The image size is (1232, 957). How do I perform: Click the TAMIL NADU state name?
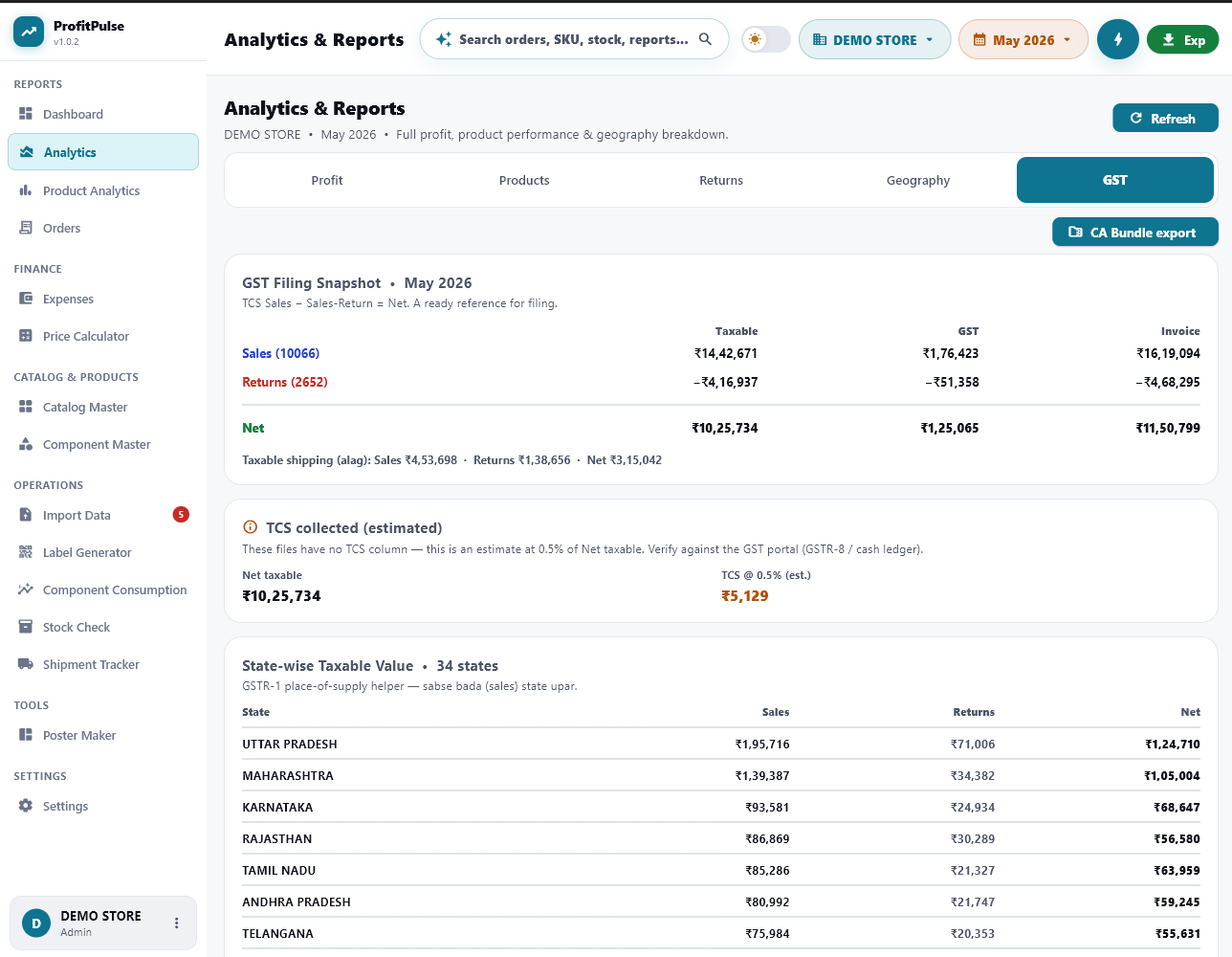(x=279, y=870)
